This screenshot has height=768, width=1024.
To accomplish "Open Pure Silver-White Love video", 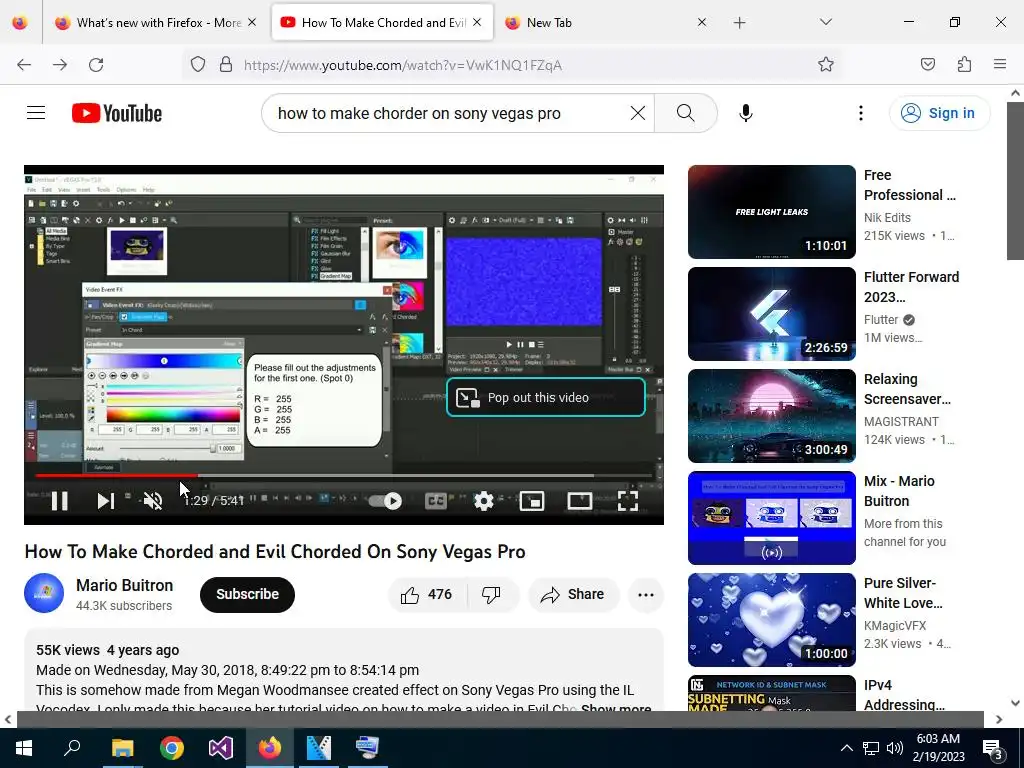I will click(x=771, y=619).
